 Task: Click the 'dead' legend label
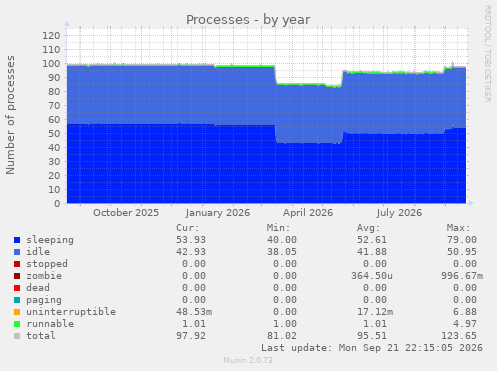38,288
